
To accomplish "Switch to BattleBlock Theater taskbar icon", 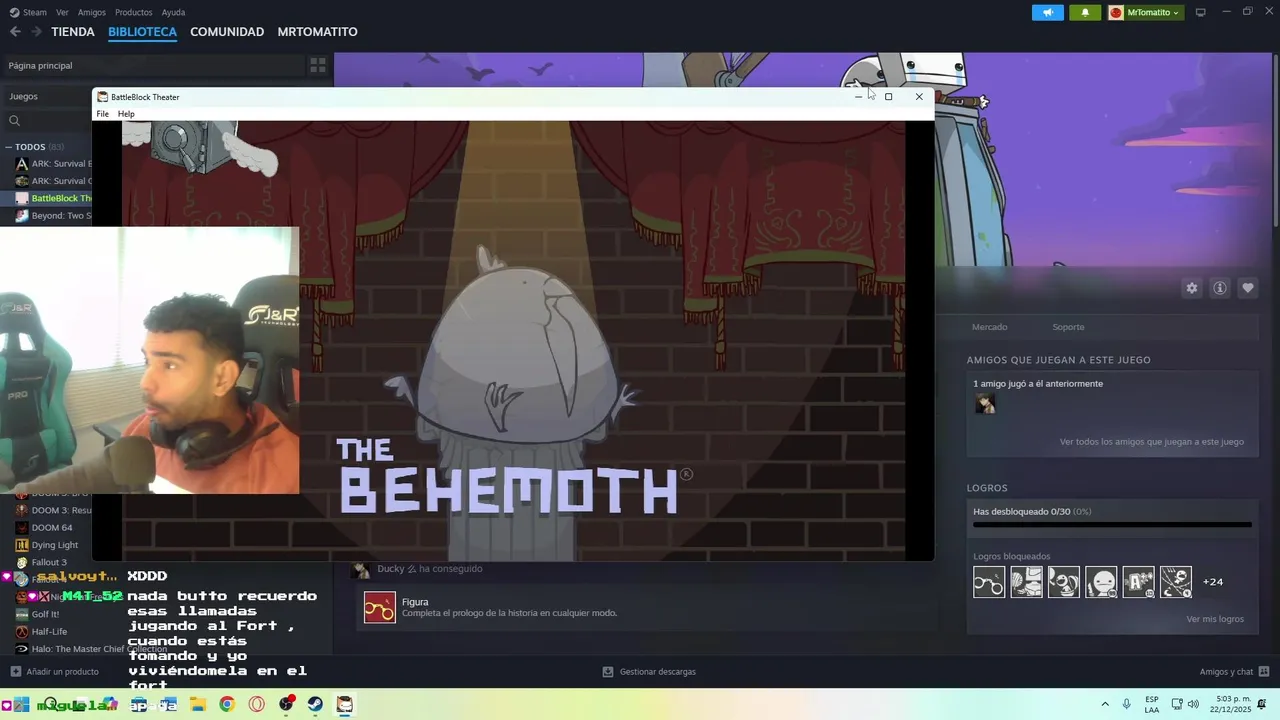I will [x=344, y=705].
